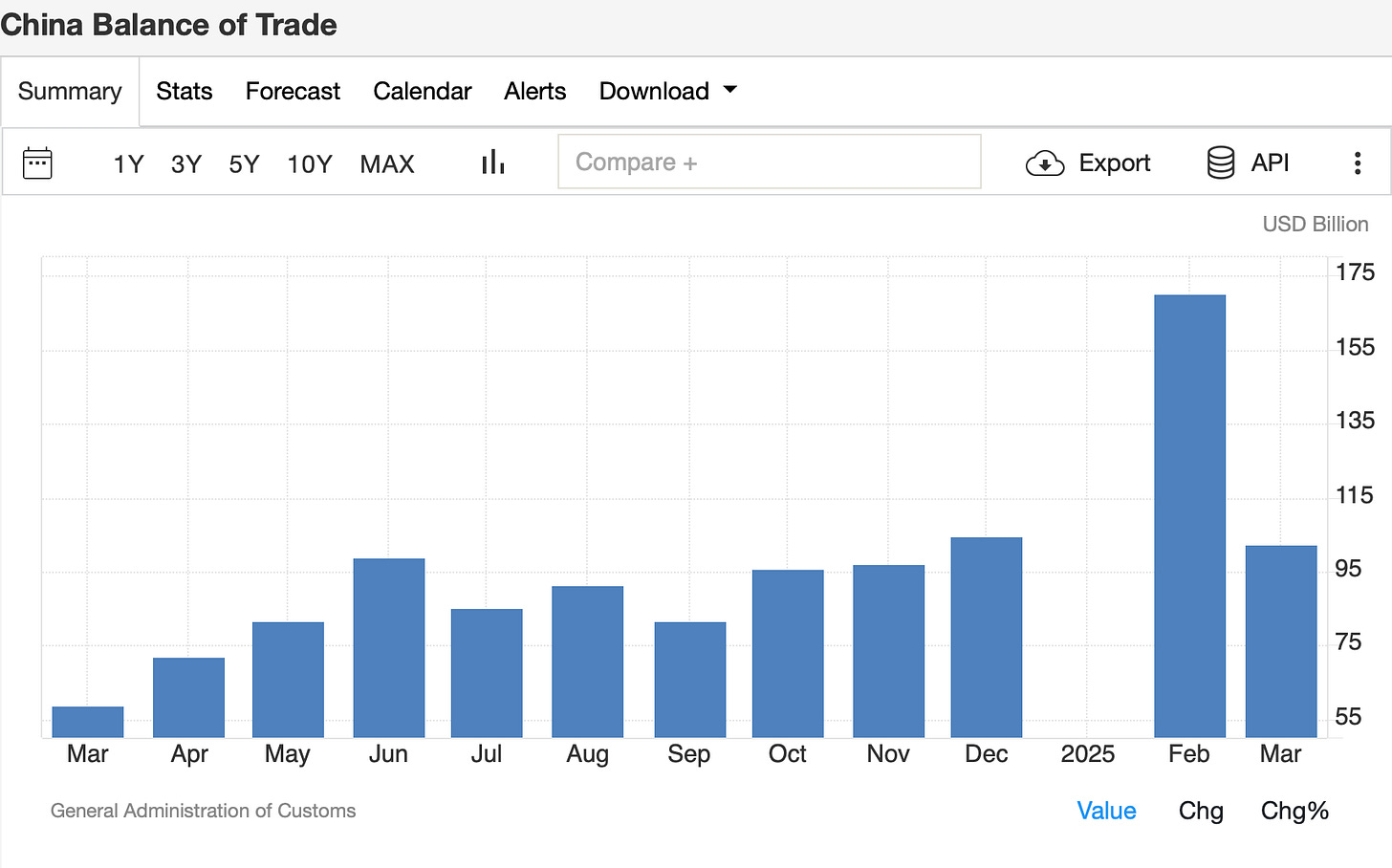The image size is (1392, 868).
Task: Click the cloud download Export icon
Action: coord(1045,163)
